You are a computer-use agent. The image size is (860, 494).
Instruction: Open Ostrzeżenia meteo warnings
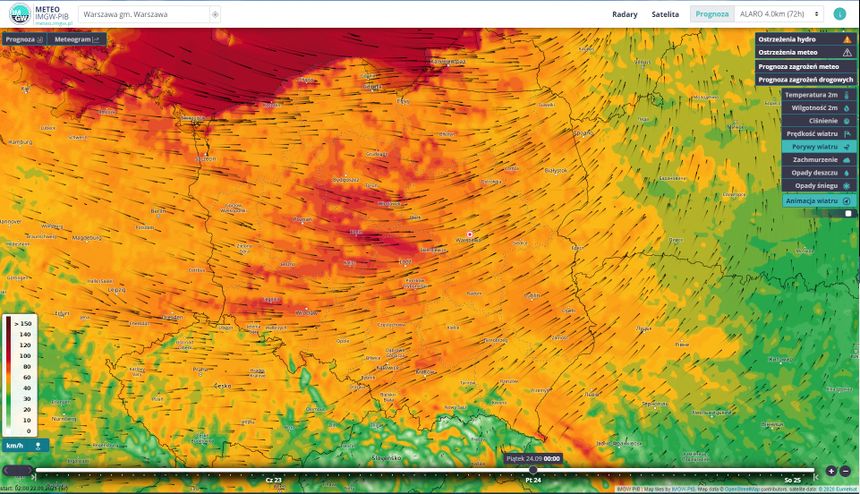(x=805, y=53)
